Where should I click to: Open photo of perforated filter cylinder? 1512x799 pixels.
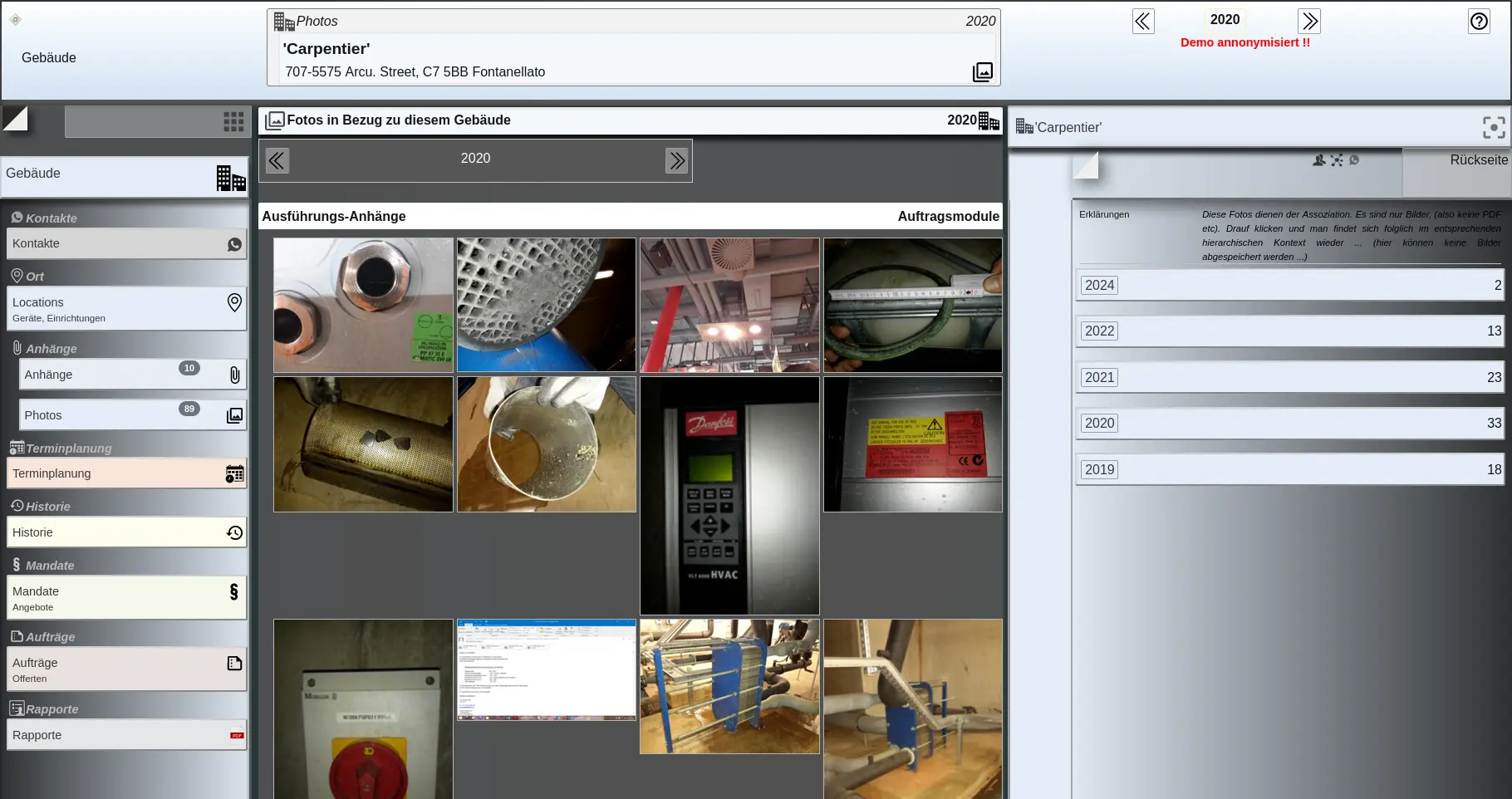[x=363, y=444]
